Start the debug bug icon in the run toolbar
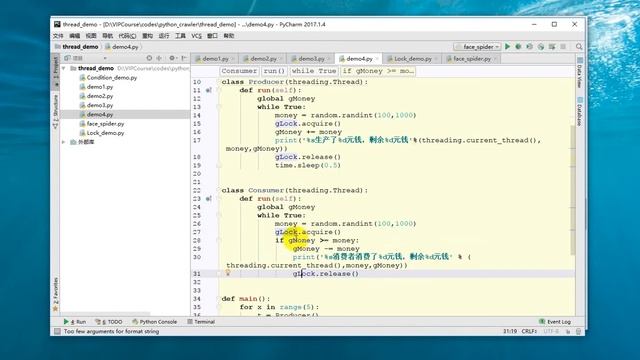This screenshot has height=360, width=640. coord(518,47)
